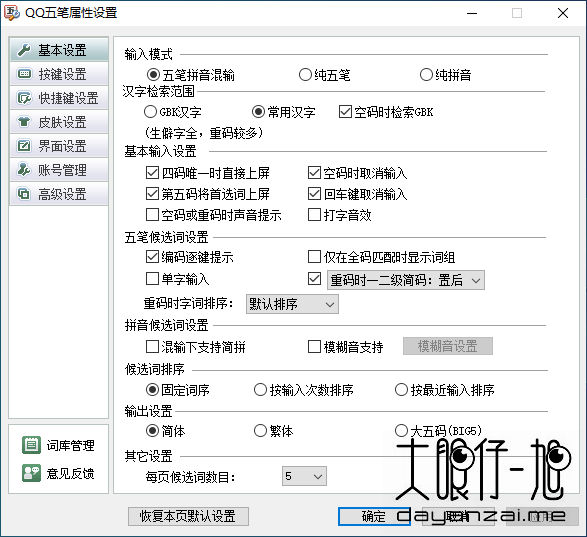Enable 仅在全码匹配时显示词组
587x537 pixels.
coord(314,257)
